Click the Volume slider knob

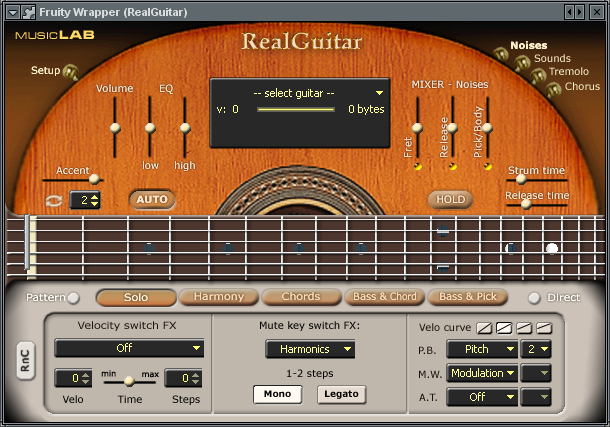point(115,128)
